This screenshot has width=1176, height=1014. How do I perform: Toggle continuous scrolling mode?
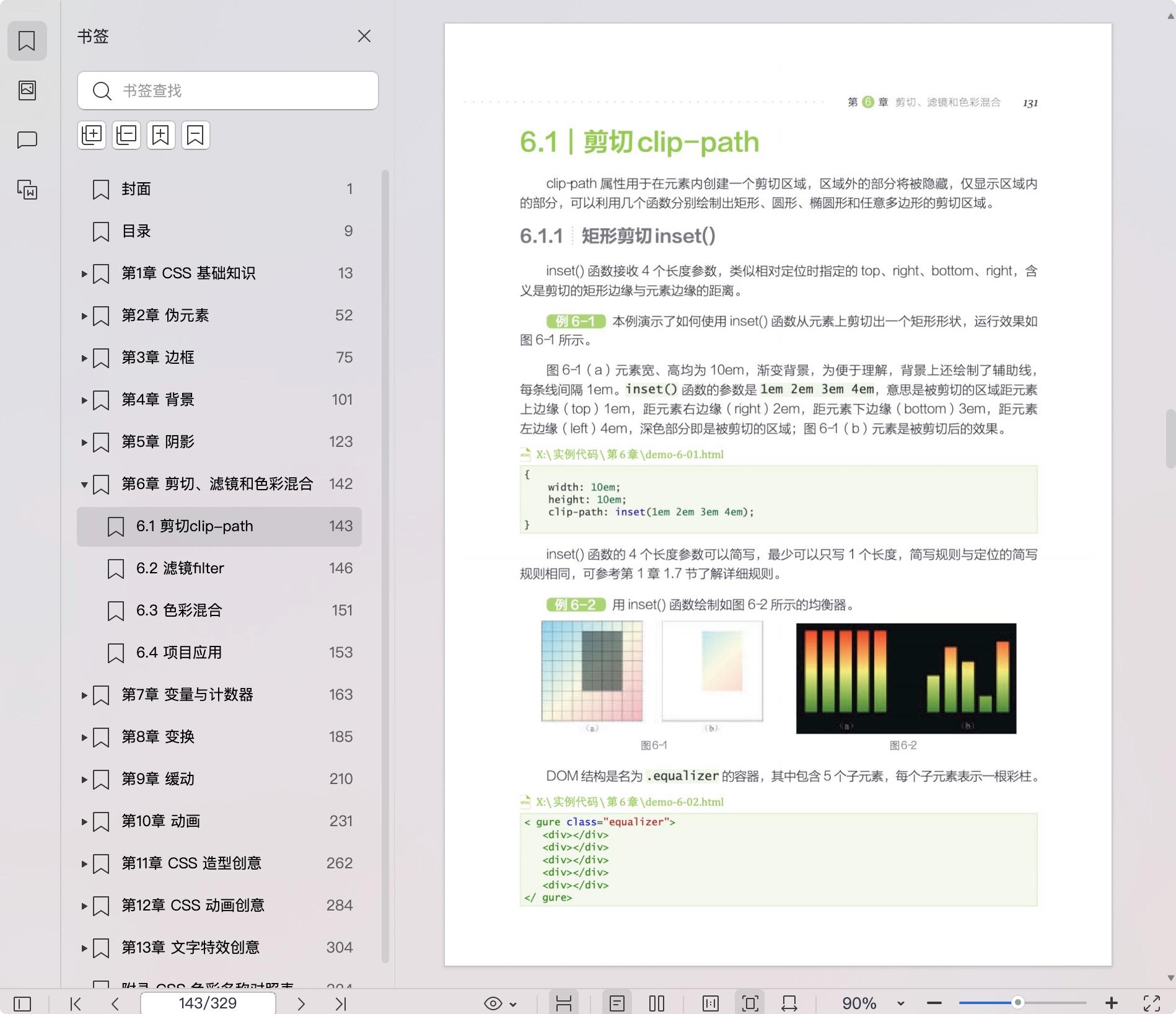coord(564,1003)
